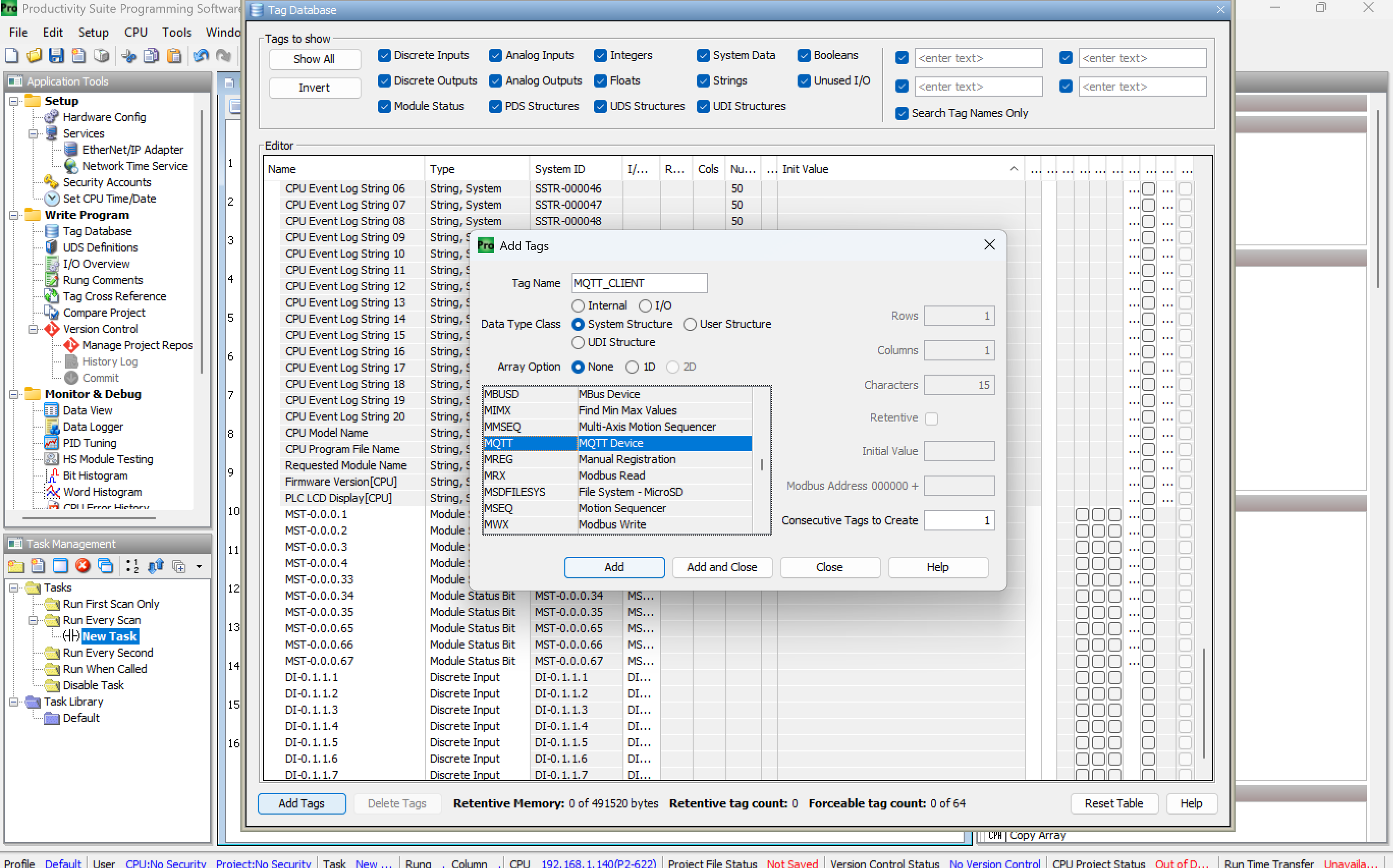
Task: Open PID Tuning tool
Action: click(x=90, y=442)
